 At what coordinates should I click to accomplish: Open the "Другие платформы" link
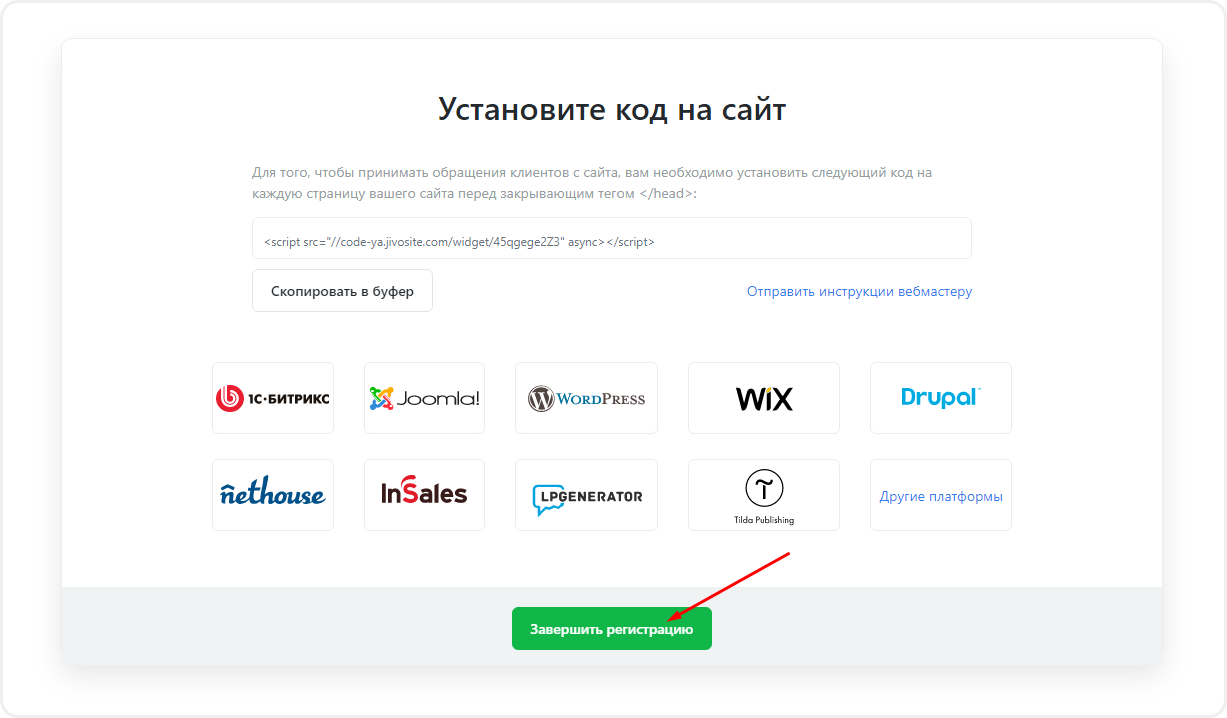click(941, 496)
